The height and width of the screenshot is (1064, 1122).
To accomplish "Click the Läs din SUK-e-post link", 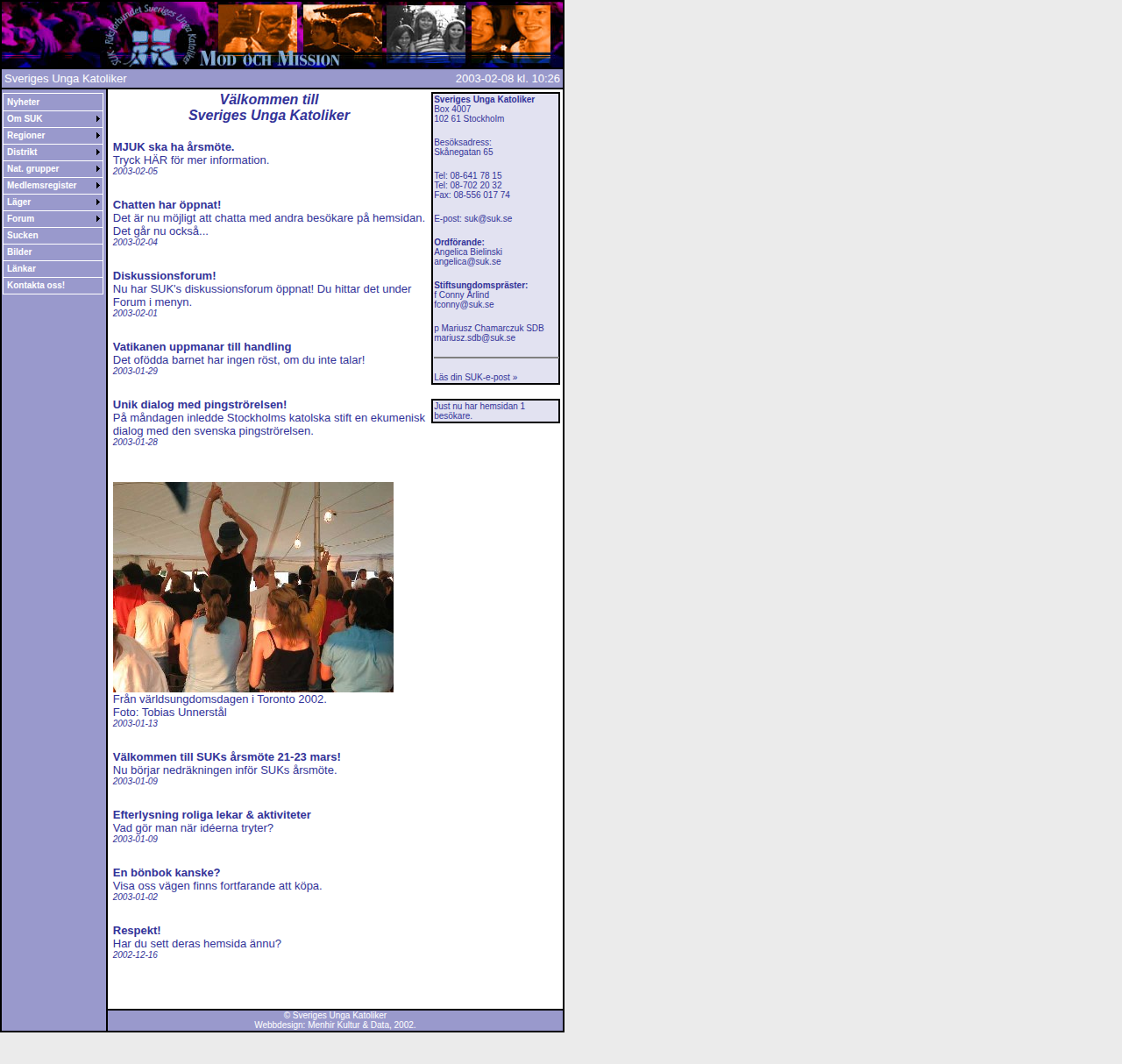I will point(475,378).
